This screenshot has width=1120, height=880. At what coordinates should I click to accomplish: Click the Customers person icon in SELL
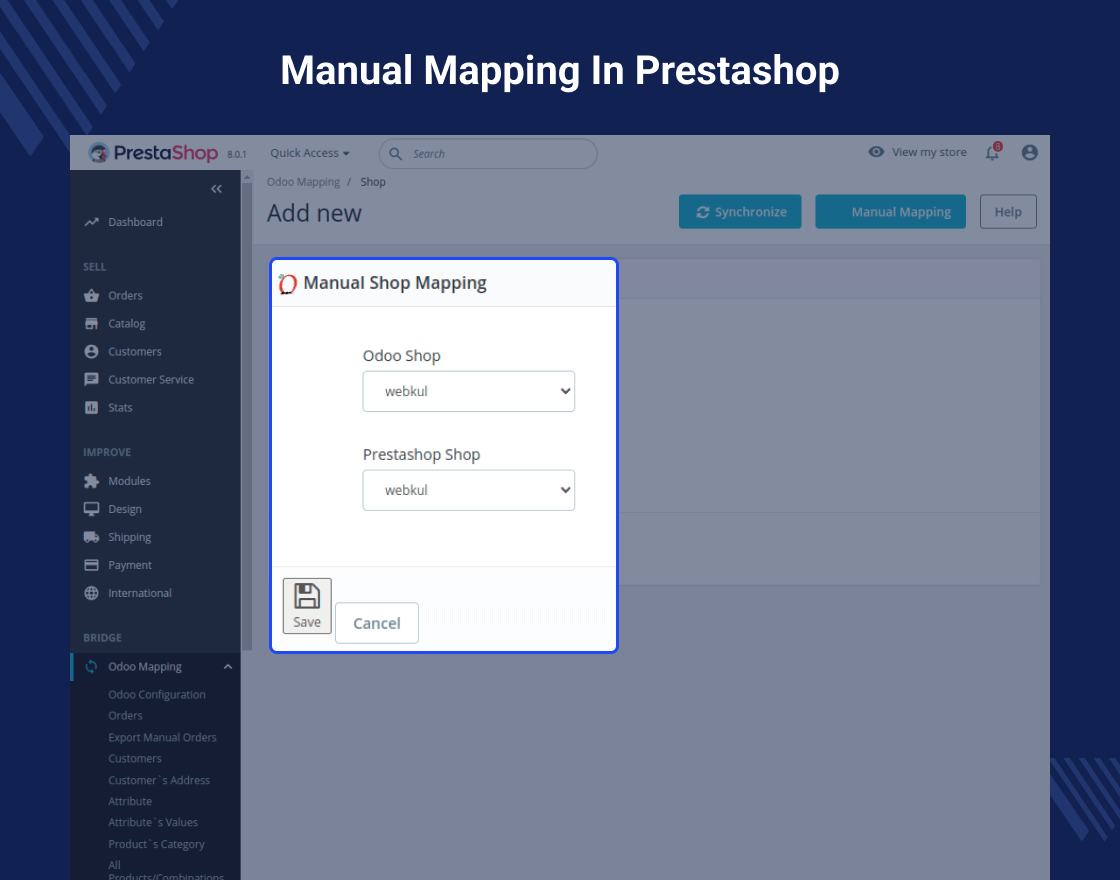click(x=91, y=351)
